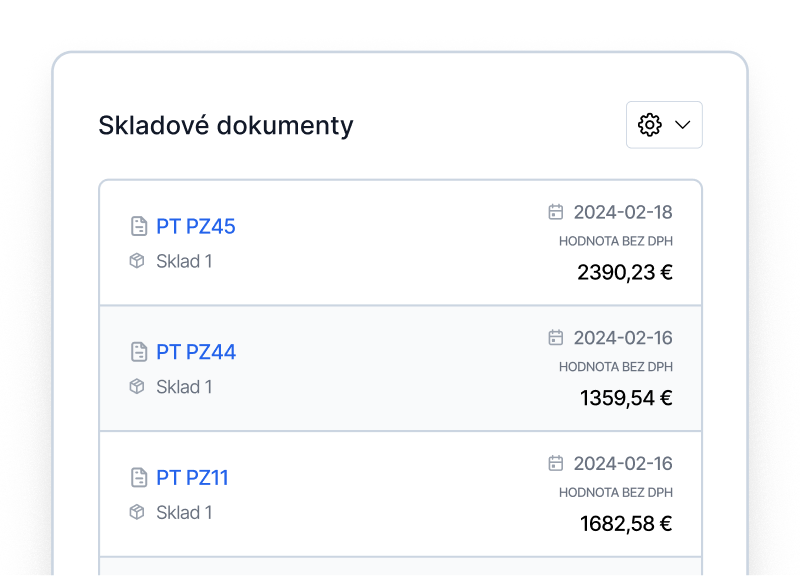Click the calendar icon in the PT PZ11 row
Screen dimensions: 800x576
pyautogui.click(x=556, y=463)
